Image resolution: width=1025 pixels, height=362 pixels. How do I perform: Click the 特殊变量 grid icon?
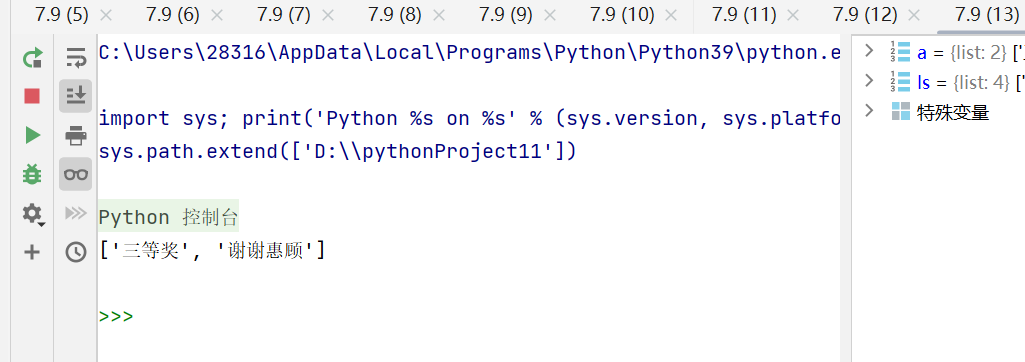pos(901,112)
